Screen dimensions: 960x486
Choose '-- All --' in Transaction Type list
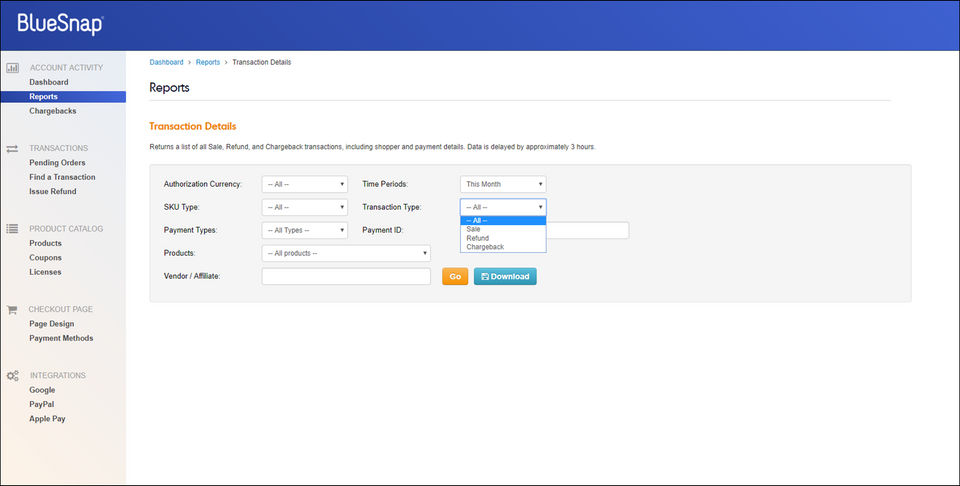[503, 220]
